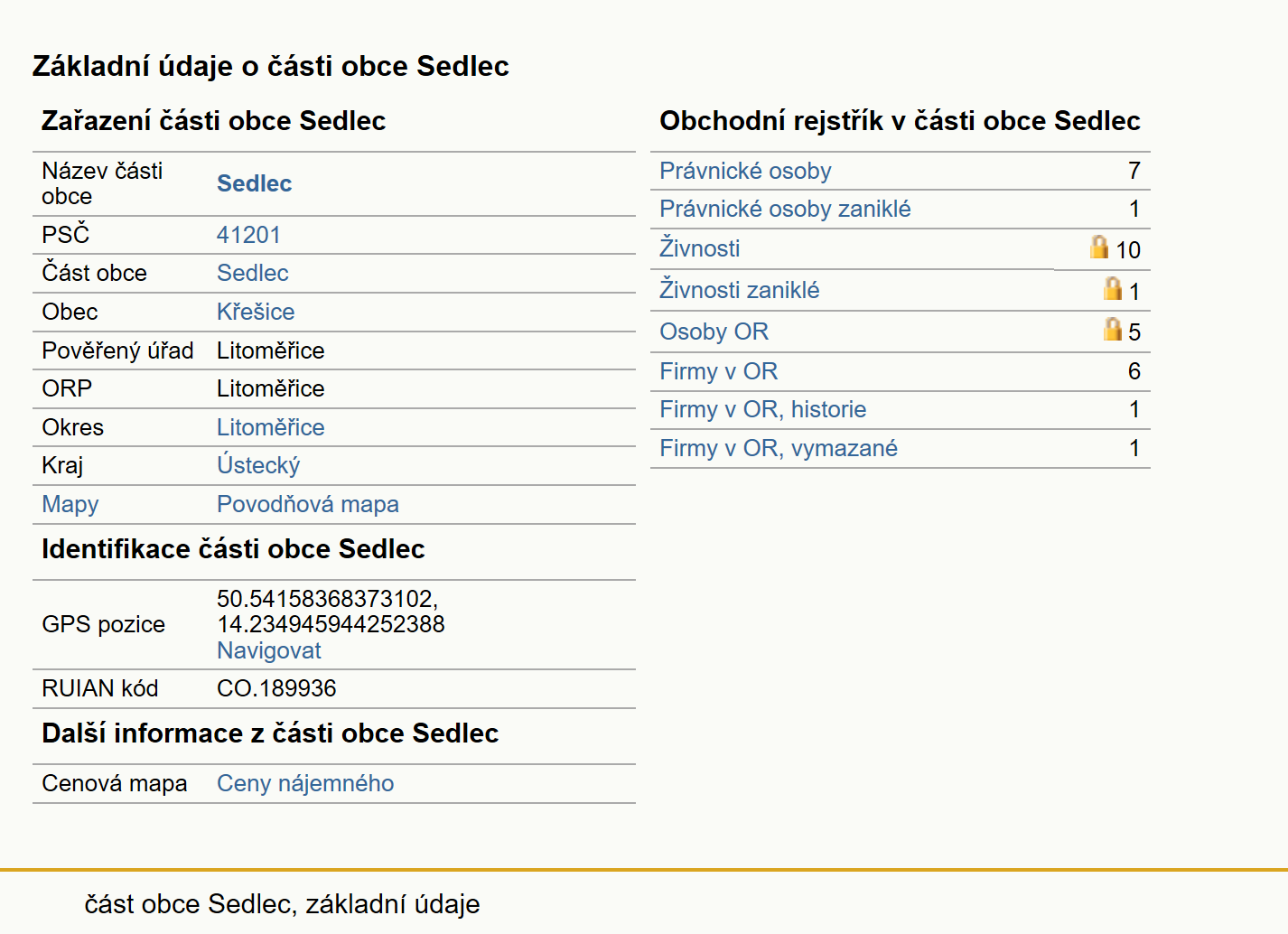Select Živnosti zaniklé entry
The height and width of the screenshot is (934, 1288).
pos(740,290)
